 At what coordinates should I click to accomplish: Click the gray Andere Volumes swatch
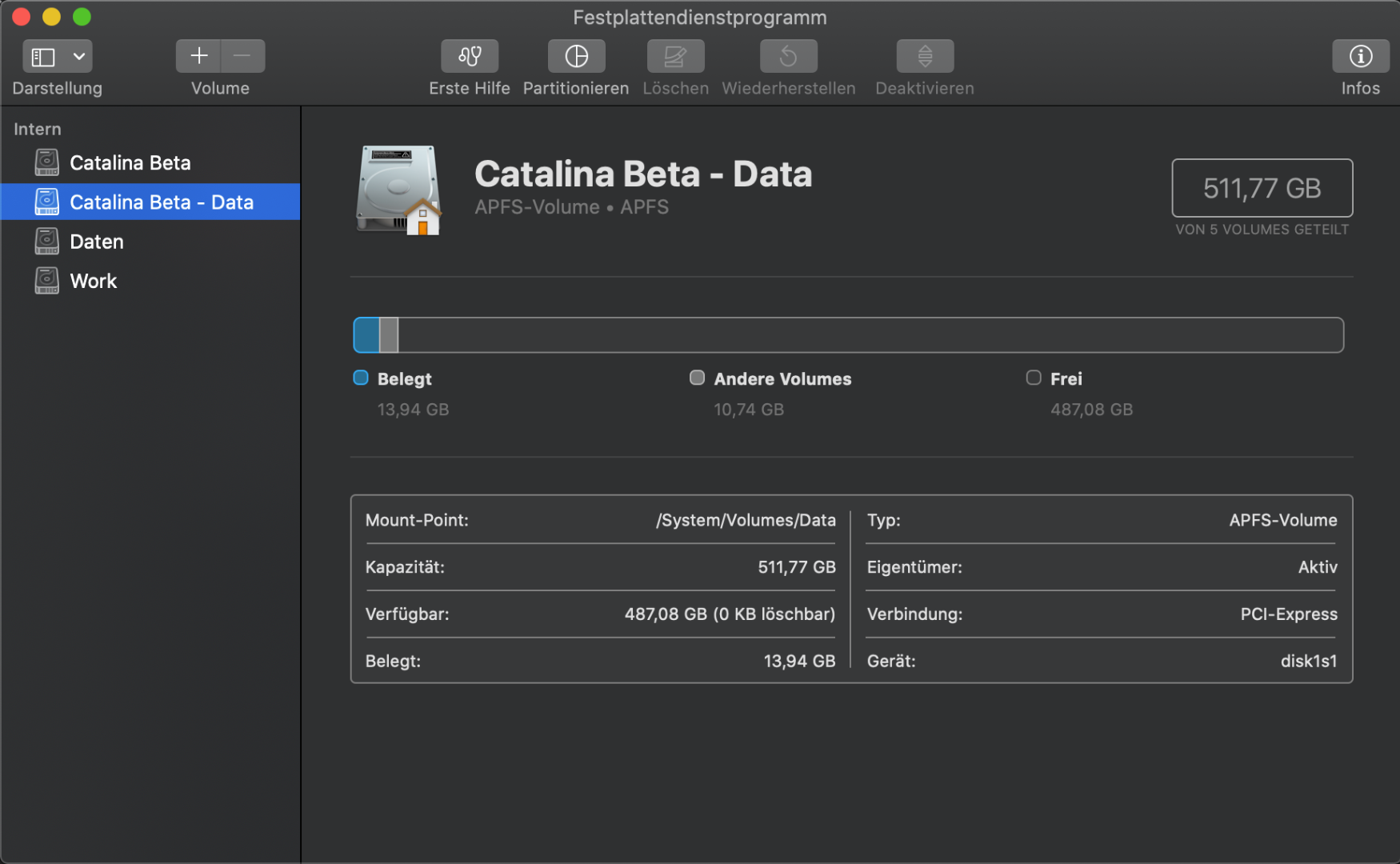(697, 378)
